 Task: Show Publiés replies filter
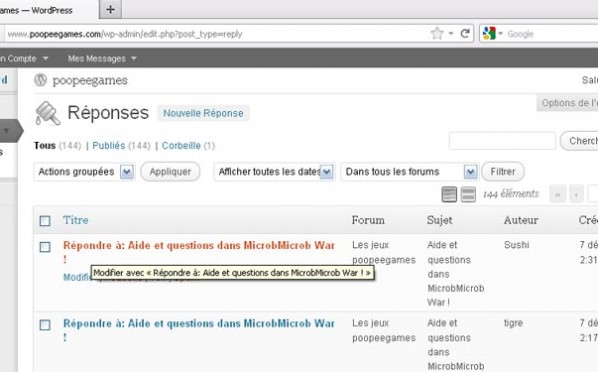tap(109, 145)
